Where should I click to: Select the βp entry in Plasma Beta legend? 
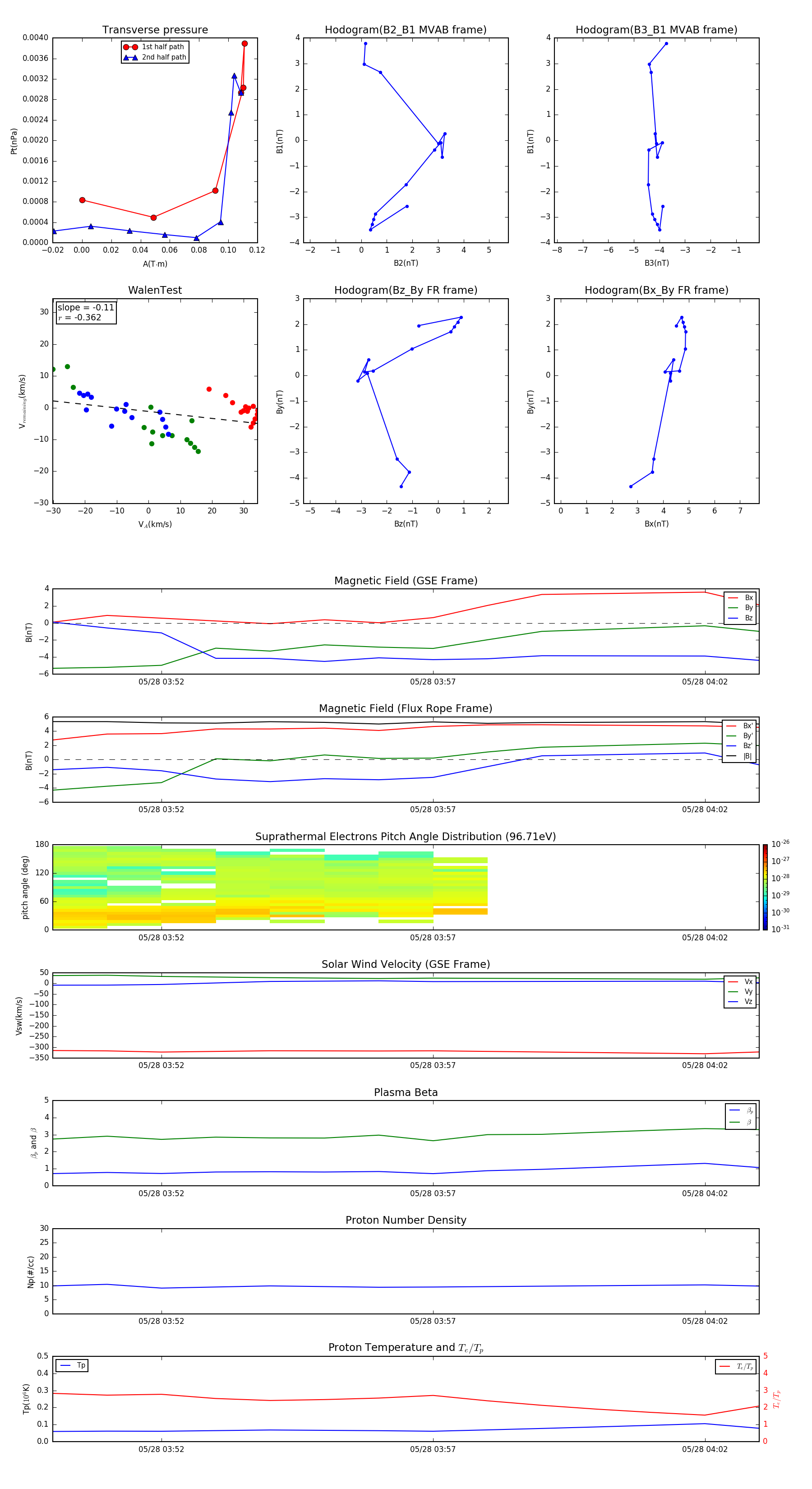pos(741,1110)
